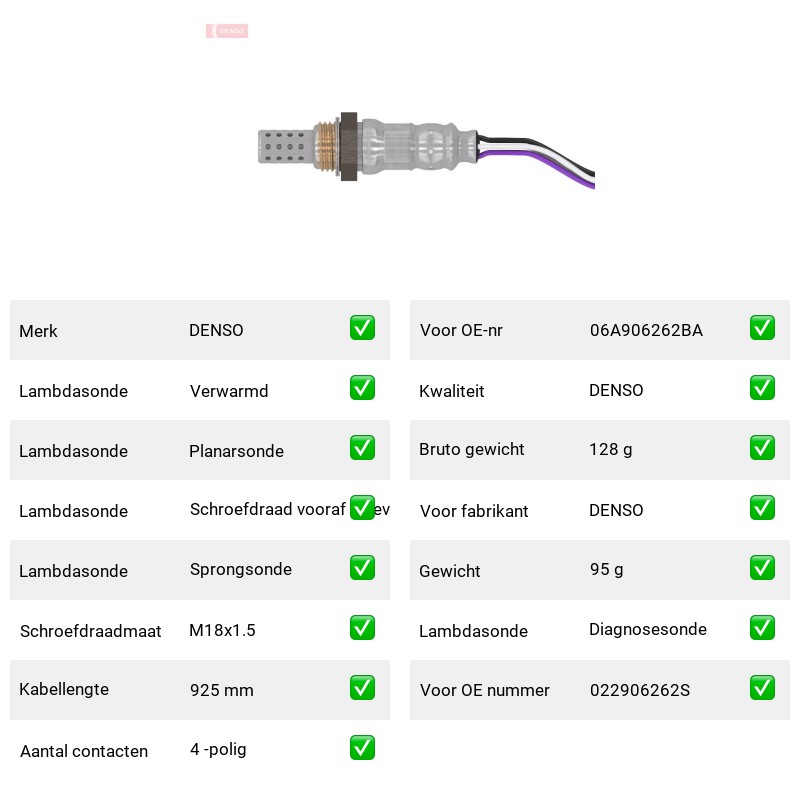Click the checkmark beside Verwarmd

click(362, 388)
